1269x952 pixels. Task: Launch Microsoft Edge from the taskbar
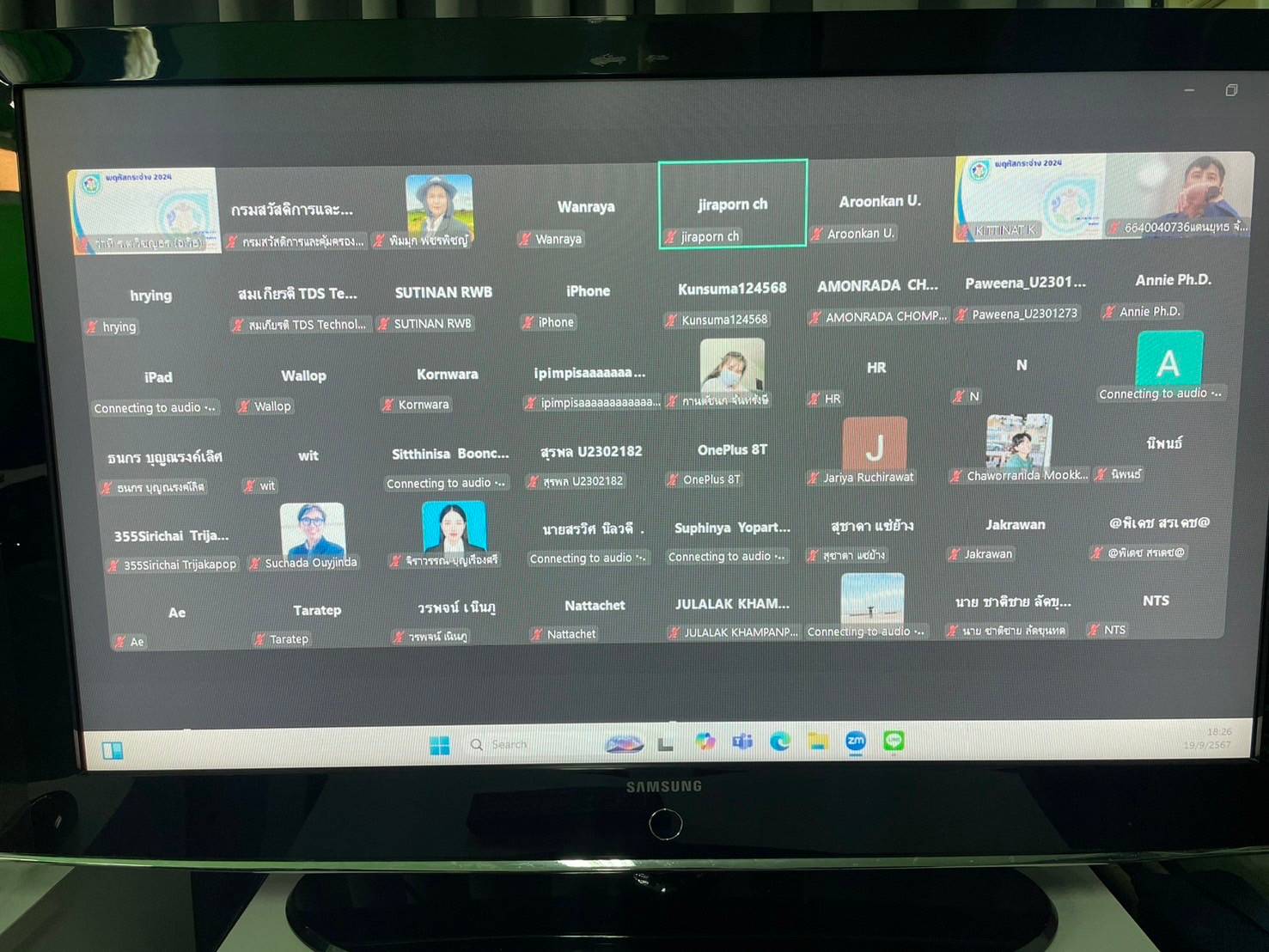point(780,741)
